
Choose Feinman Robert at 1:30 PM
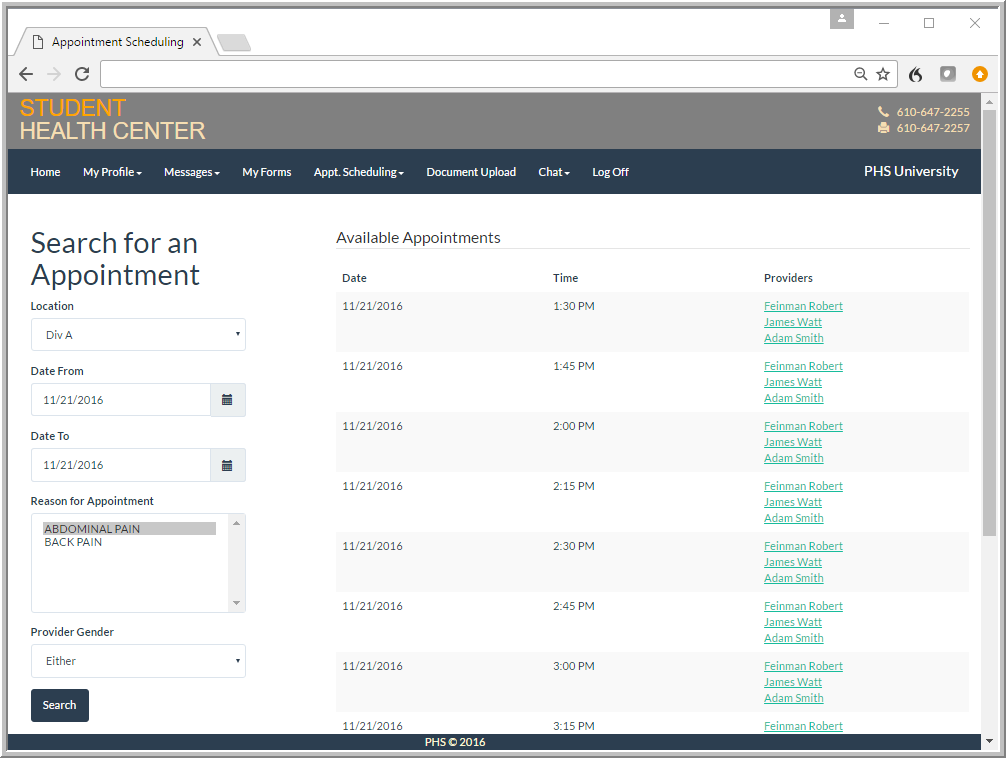[x=803, y=306]
